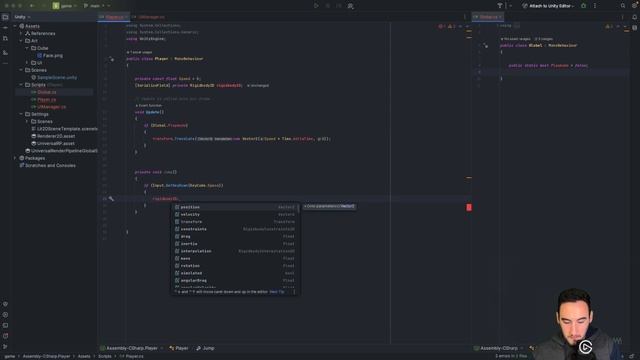Choose 'constraints' completion suggestion
The width and height of the screenshot is (640, 360).
pyautogui.click(x=235, y=229)
